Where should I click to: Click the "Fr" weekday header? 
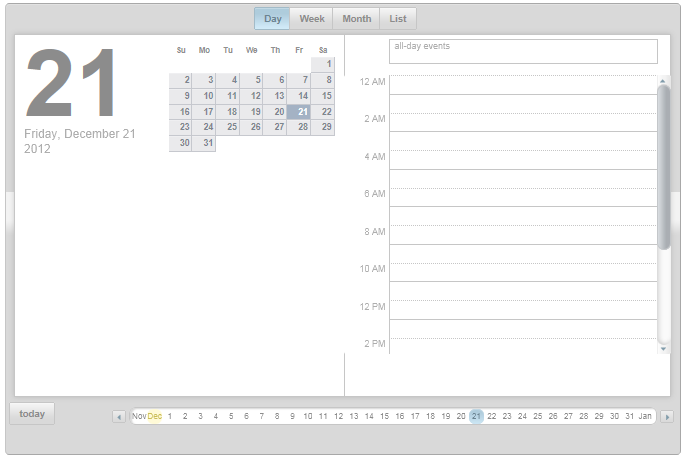pyautogui.click(x=299, y=50)
